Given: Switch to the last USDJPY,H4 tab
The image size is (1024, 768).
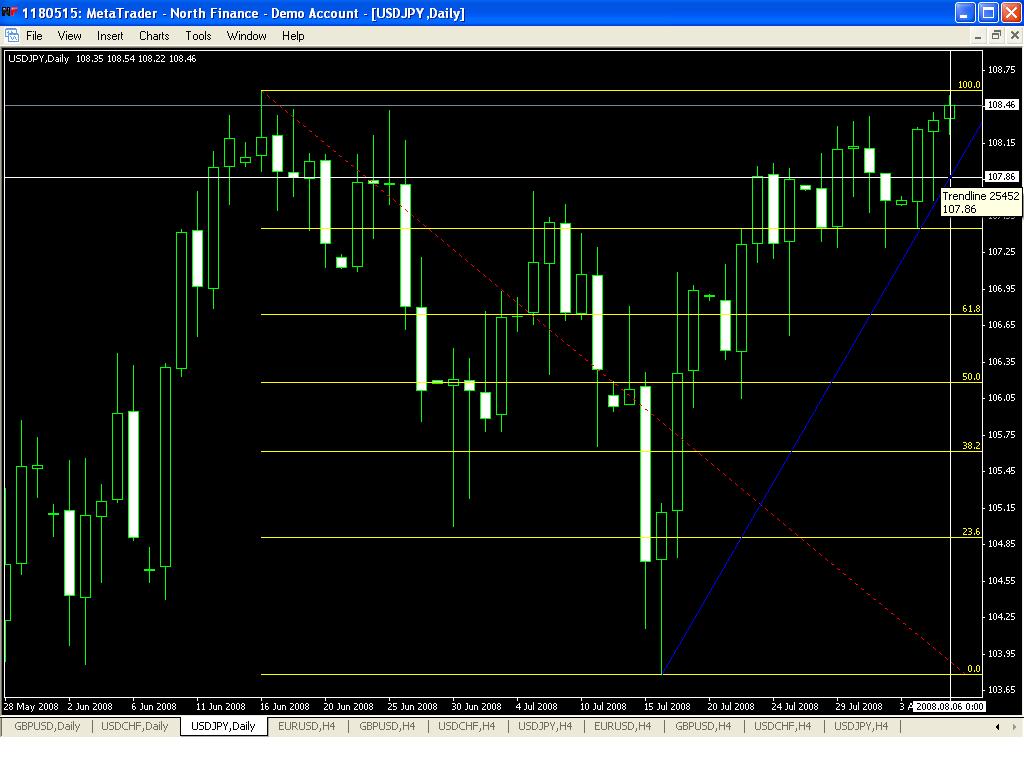Looking at the screenshot, I should coord(861,726).
